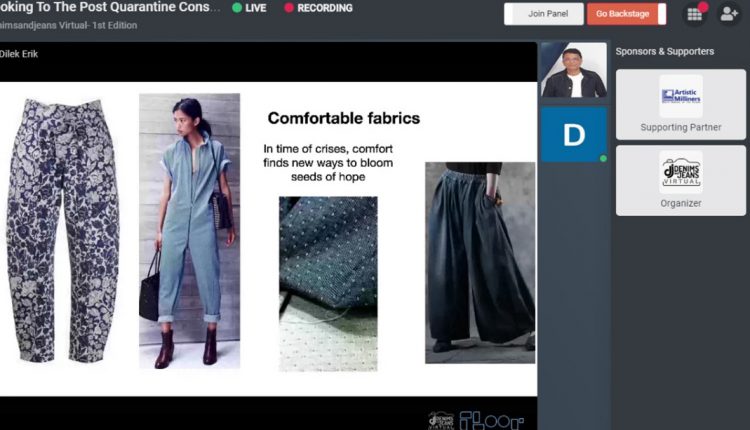Click the session title at top left
The width and height of the screenshot is (750, 430).
pos(110,7)
